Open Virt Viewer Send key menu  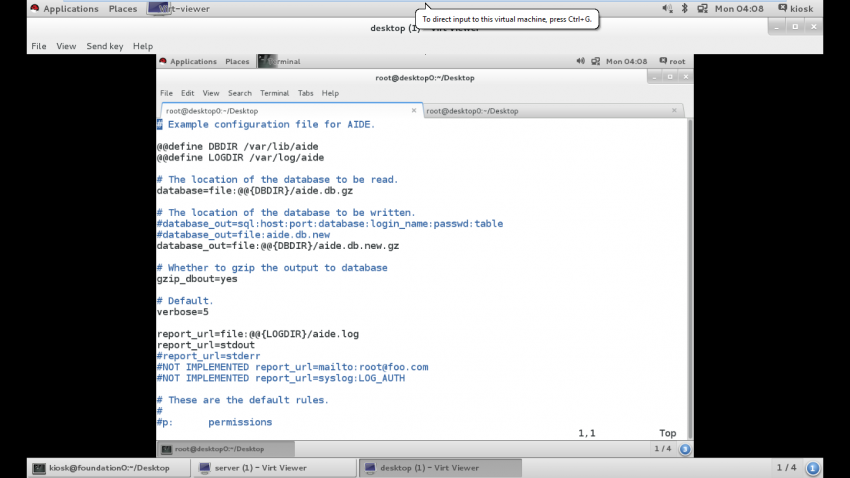pyautogui.click(x=104, y=46)
